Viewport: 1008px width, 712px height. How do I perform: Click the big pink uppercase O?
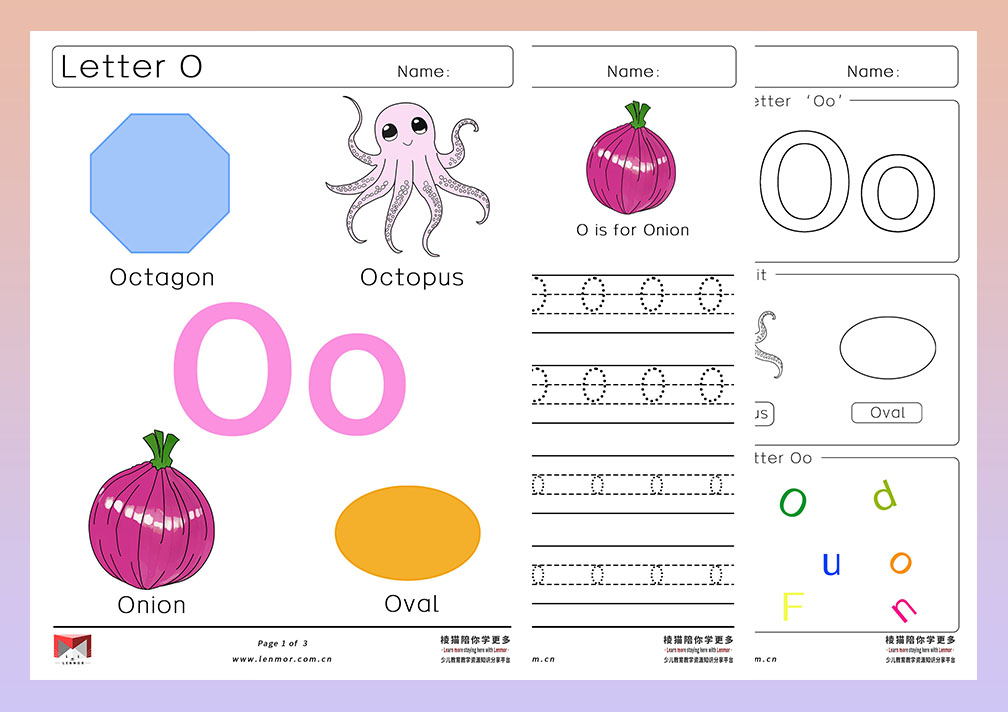[x=233, y=369]
